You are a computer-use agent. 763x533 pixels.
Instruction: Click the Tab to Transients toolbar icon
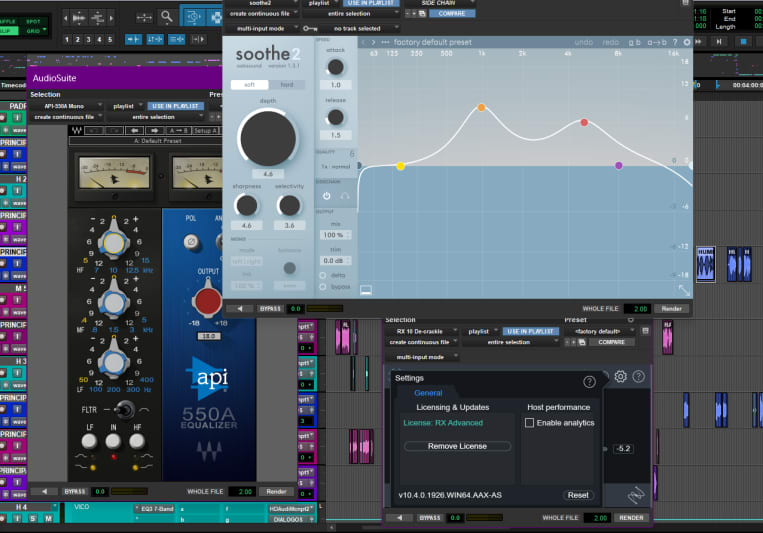click(x=133, y=39)
